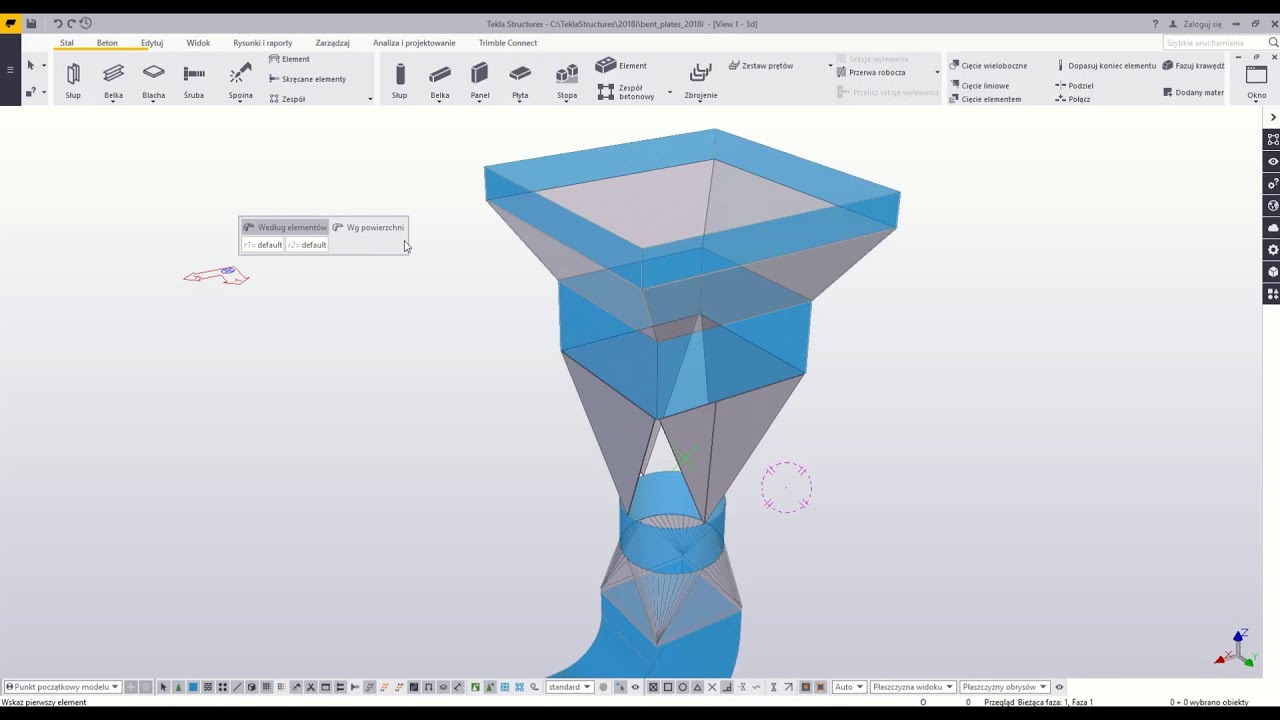Open the Auto dropdown in bottom toolbar
1280x720 pixels.
click(x=848, y=687)
